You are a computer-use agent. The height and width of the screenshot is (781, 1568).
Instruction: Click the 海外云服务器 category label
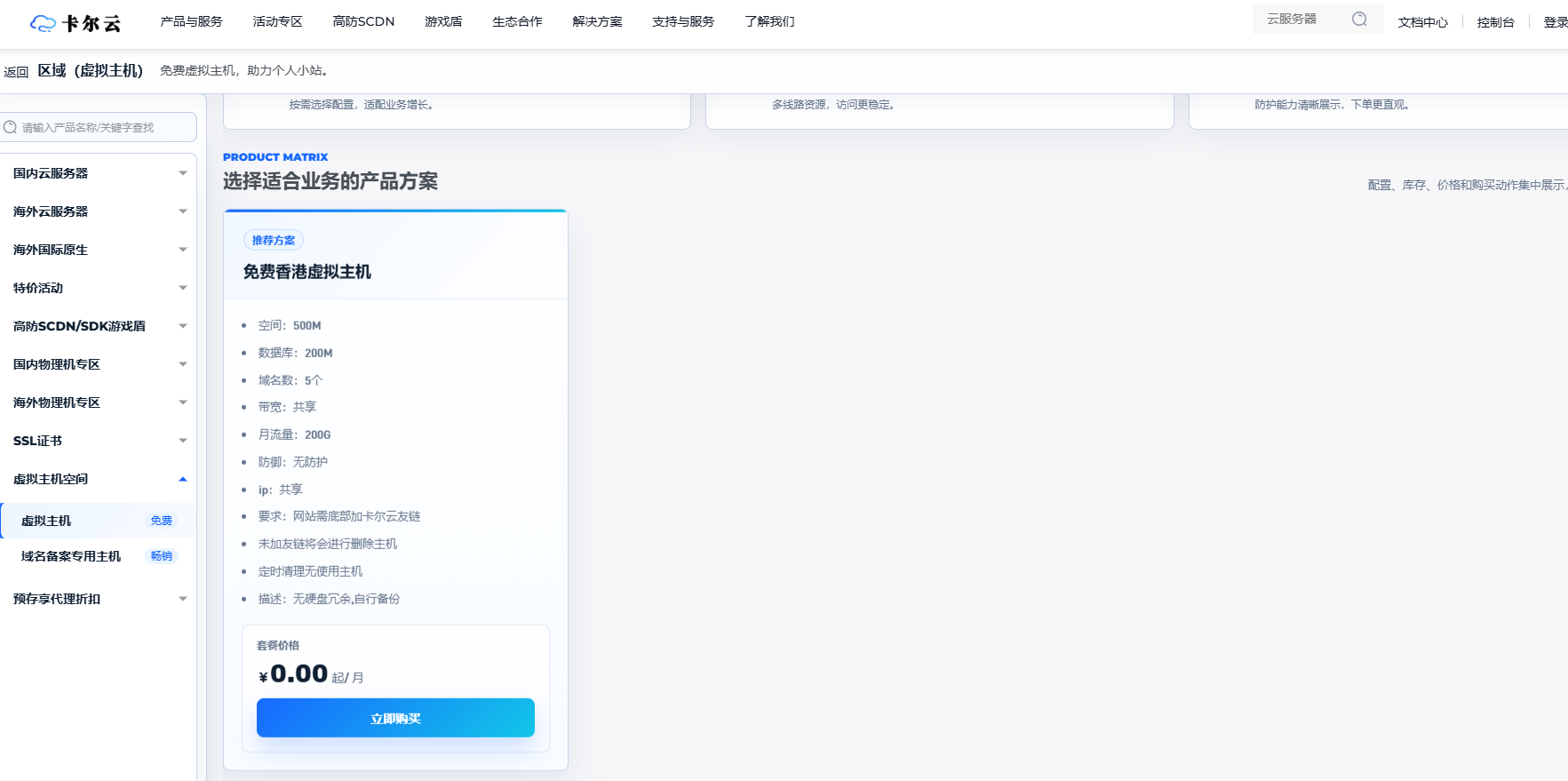51,211
